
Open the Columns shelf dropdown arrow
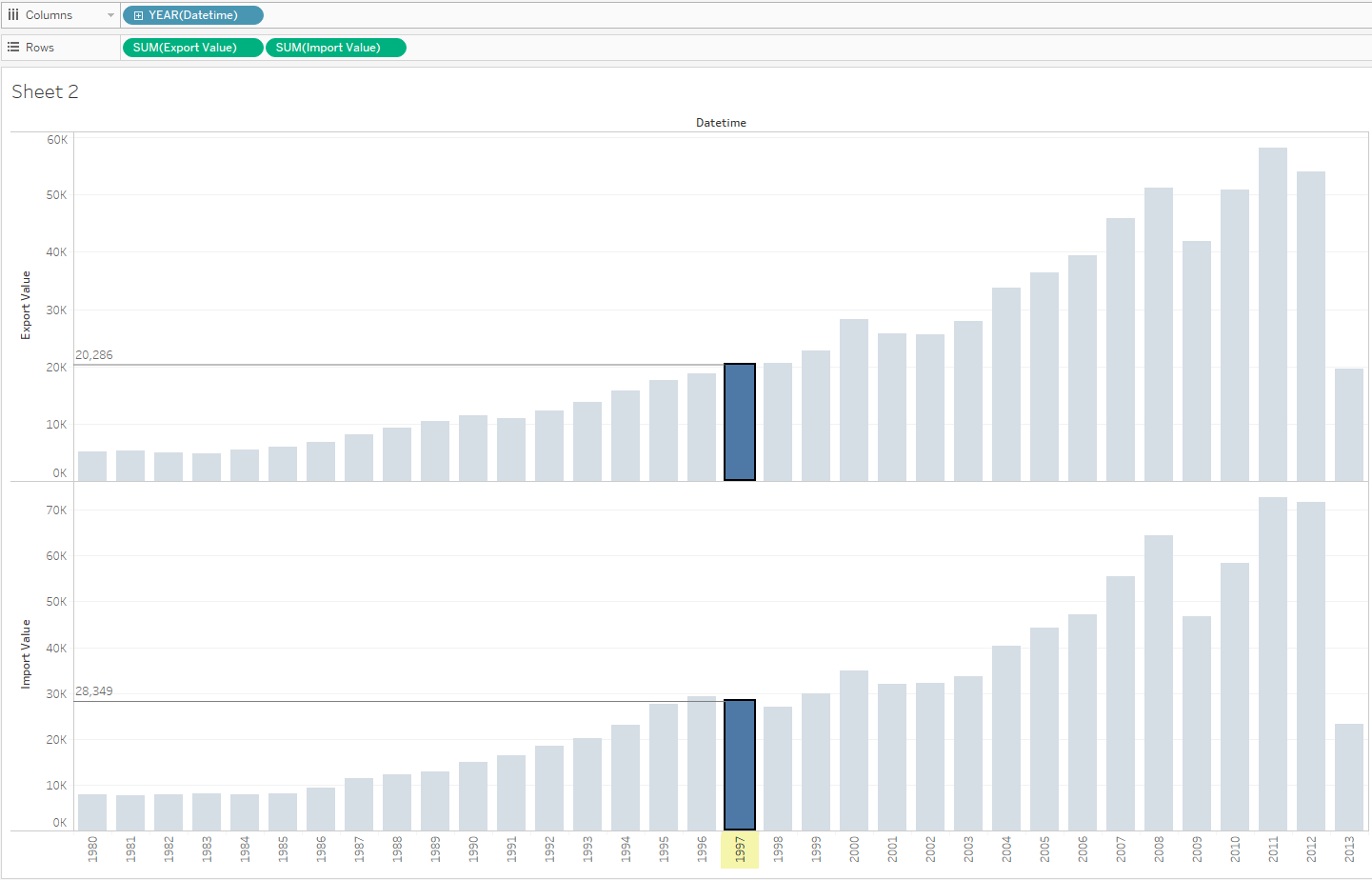(110, 15)
